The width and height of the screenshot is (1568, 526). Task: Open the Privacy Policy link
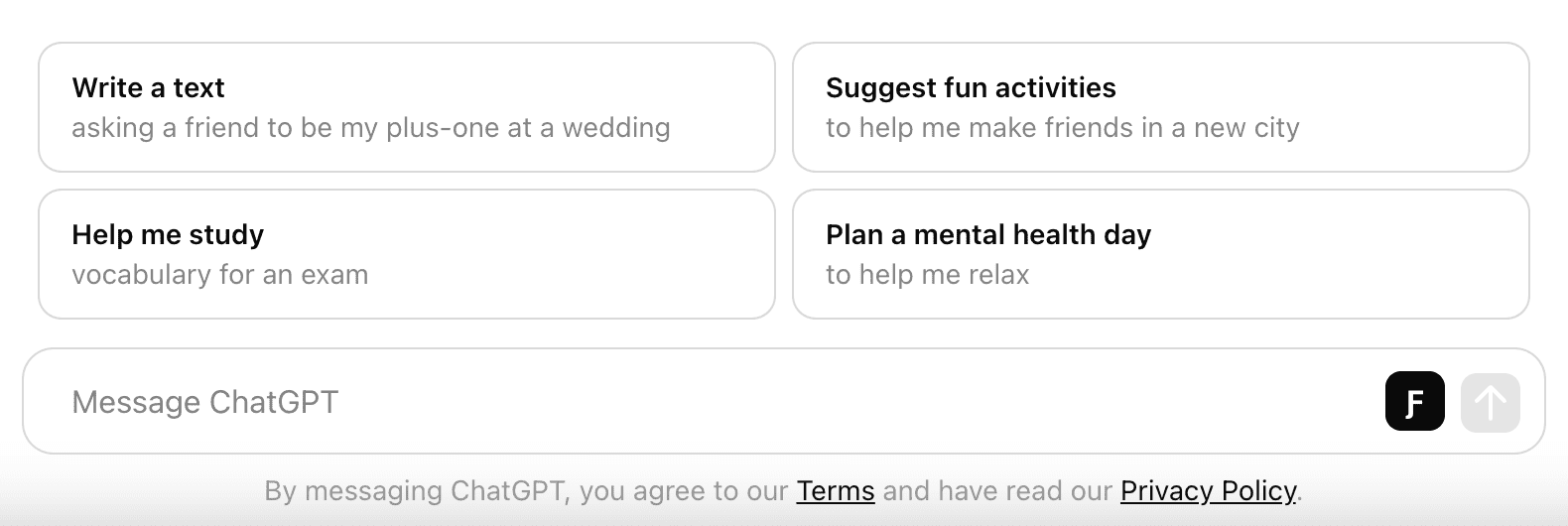click(1208, 491)
